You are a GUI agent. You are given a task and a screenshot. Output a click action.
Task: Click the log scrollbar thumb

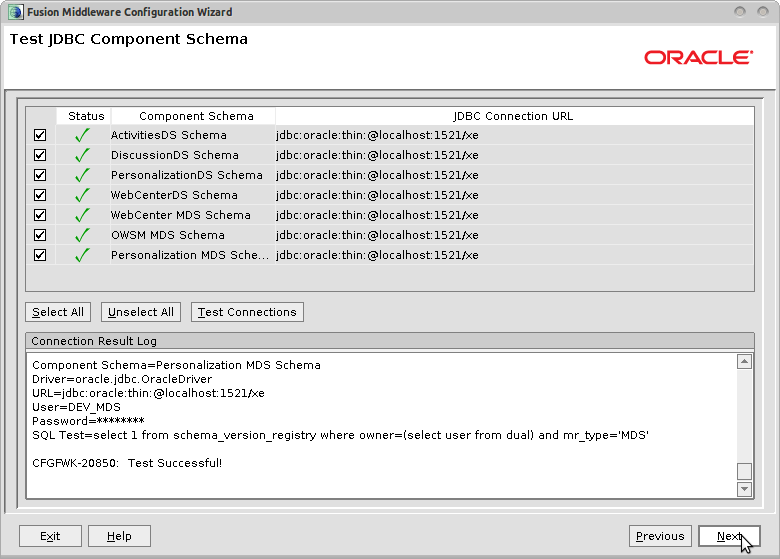(744, 471)
